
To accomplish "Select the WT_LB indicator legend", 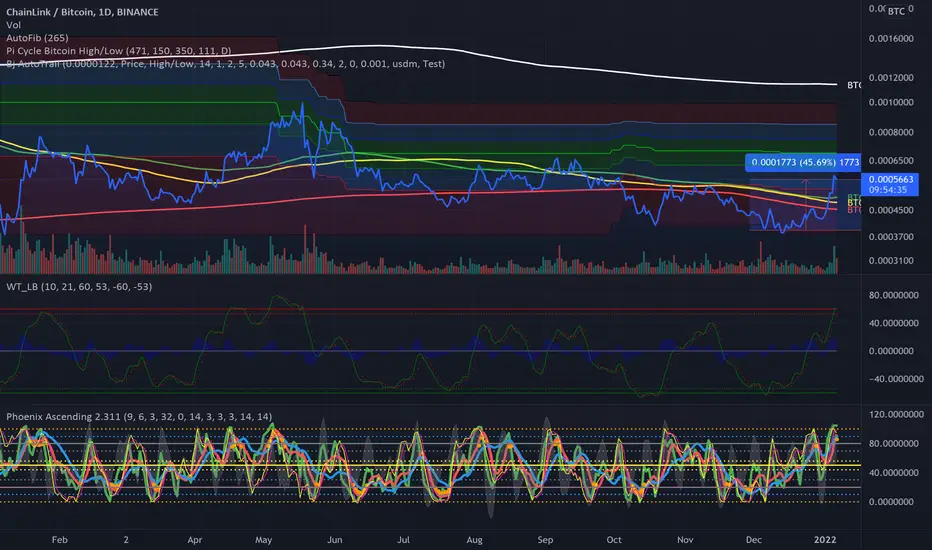I will [x=79, y=287].
